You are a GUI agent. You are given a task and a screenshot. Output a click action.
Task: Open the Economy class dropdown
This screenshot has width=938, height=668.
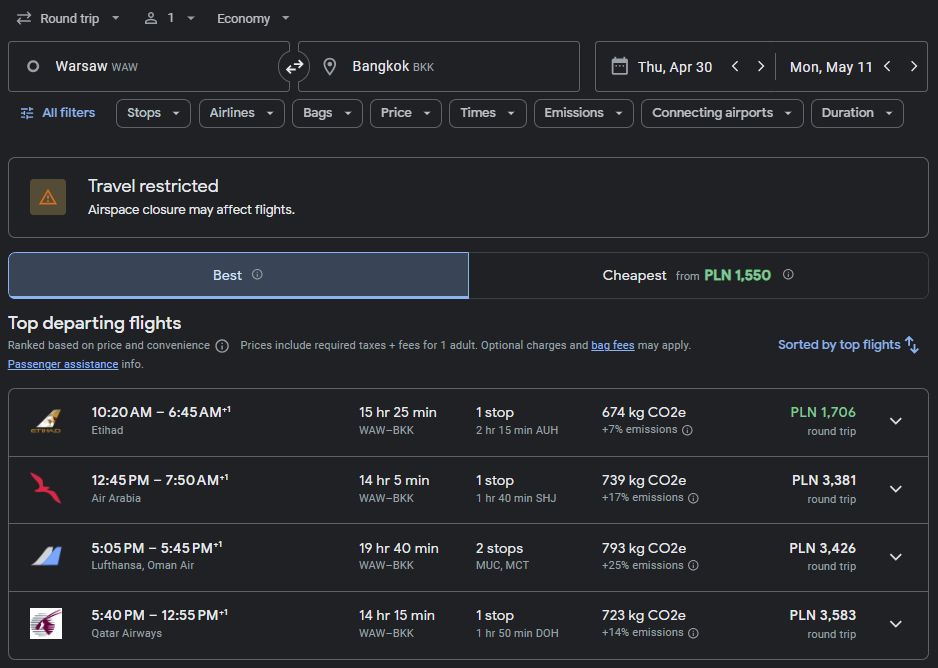point(253,19)
